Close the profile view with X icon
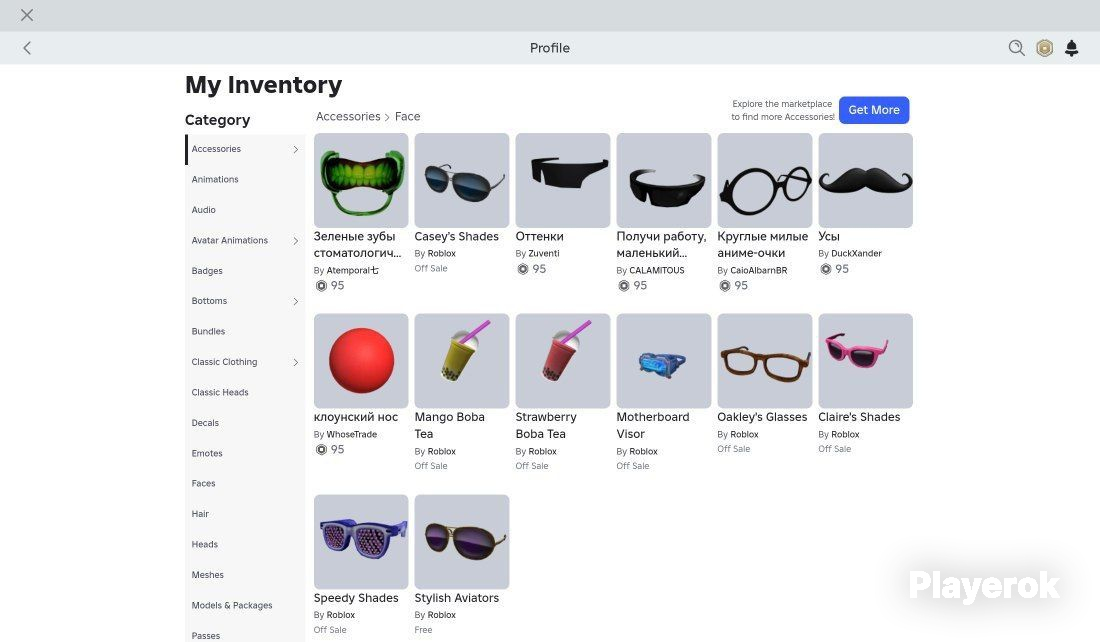The width and height of the screenshot is (1100, 642). pyautogui.click(x=27, y=15)
